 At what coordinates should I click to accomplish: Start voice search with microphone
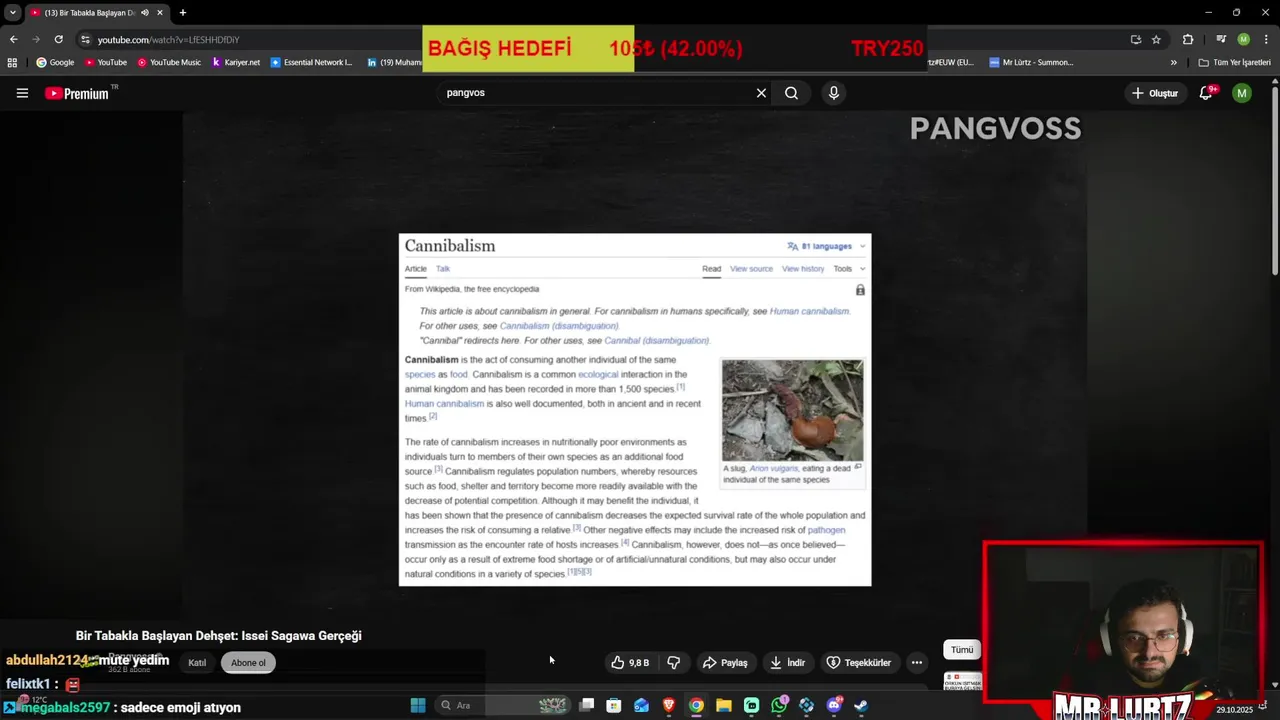pyautogui.click(x=833, y=93)
